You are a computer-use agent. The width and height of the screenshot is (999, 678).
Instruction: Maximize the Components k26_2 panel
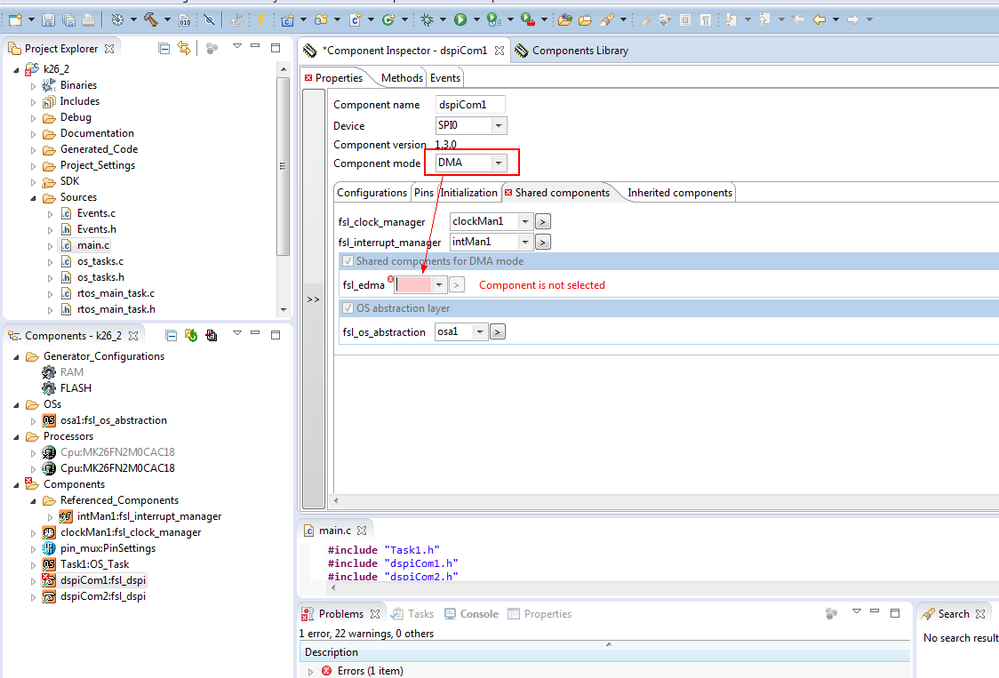point(275,335)
